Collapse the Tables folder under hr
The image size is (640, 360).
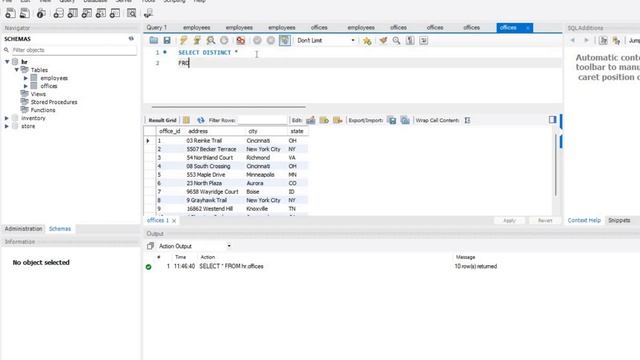tap(17, 70)
